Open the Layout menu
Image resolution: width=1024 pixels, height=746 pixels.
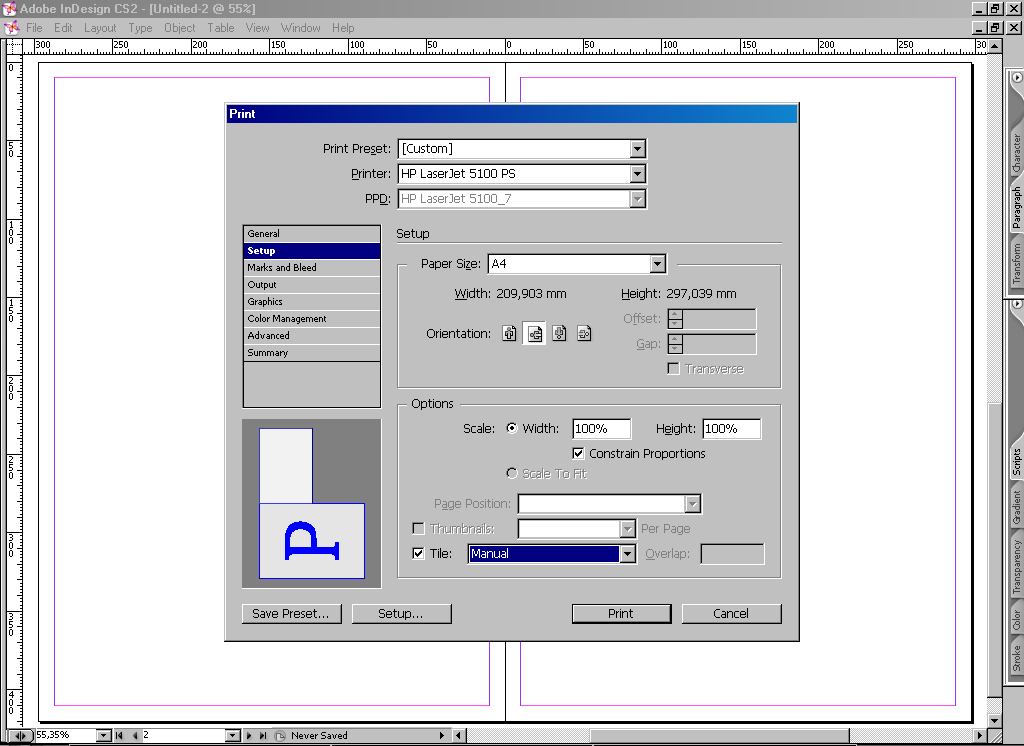(100, 28)
